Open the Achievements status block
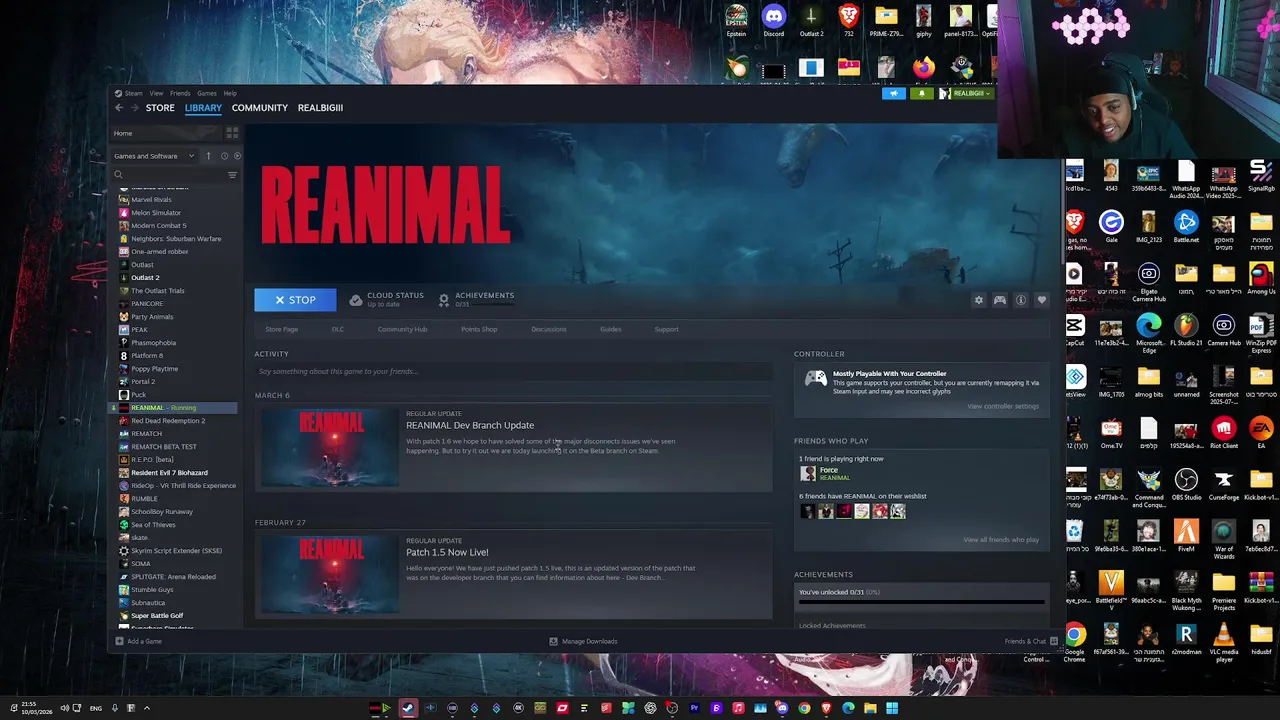The image size is (1280, 720). tap(476, 299)
